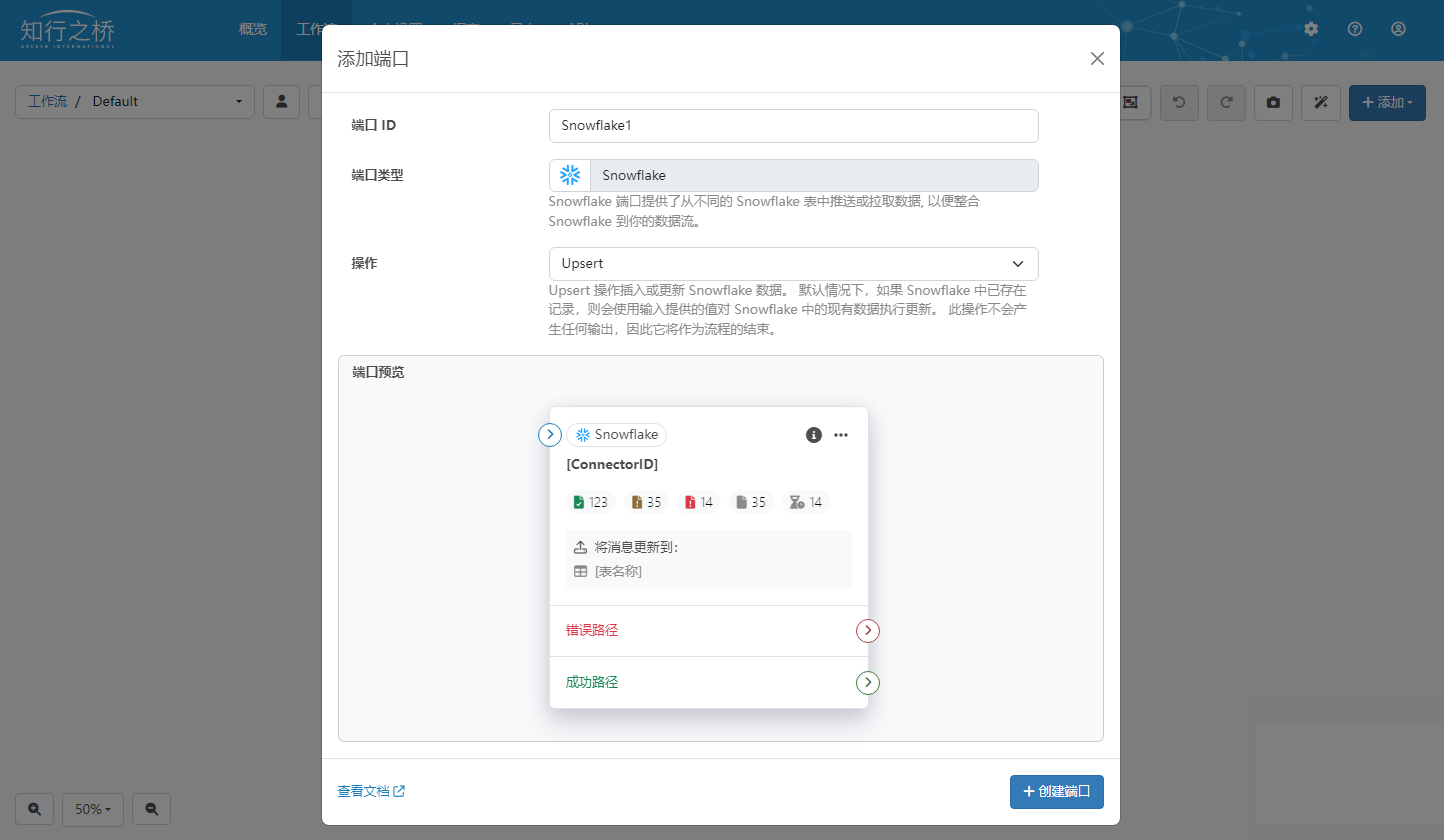Viewport: 1444px width, 840px height.
Task: Click the green success path arrow
Action: [x=867, y=683]
